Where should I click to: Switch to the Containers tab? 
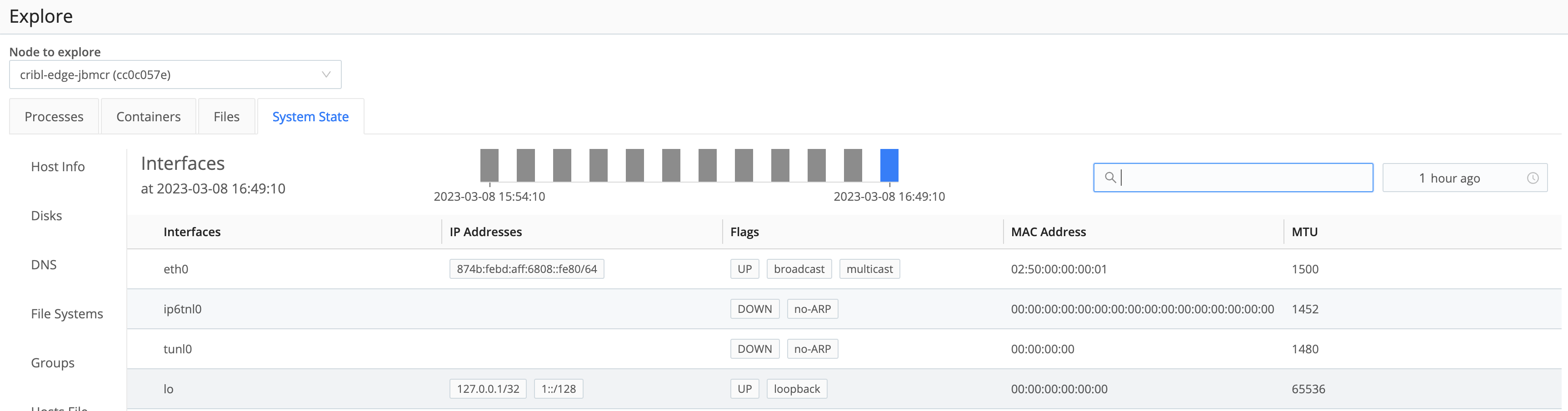(x=148, y=116)
